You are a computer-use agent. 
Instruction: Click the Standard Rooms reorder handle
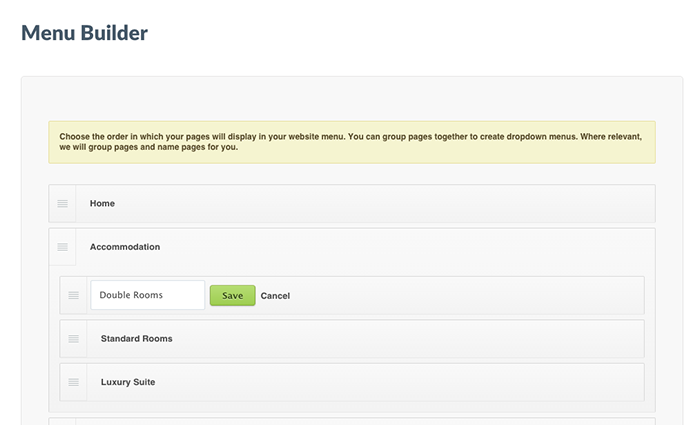(x=73, y=339)
